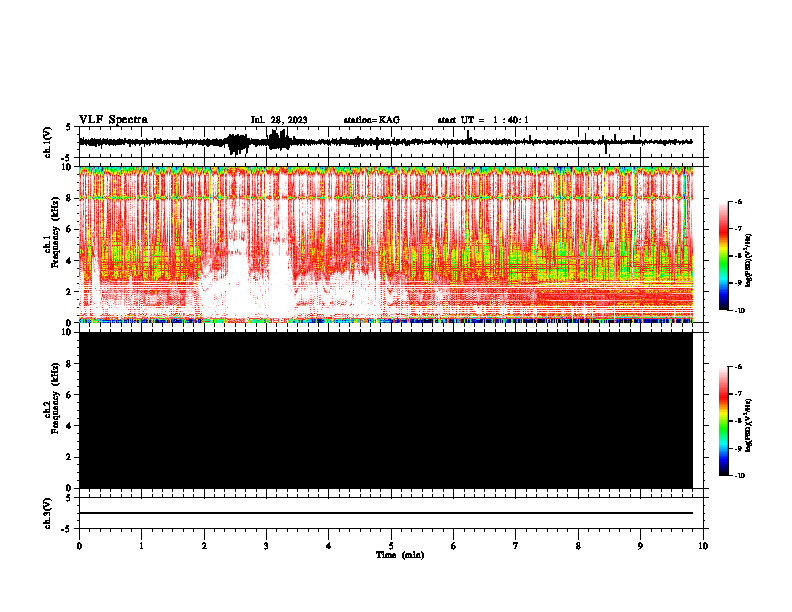Viewport: 792px width, 612px height.
Task: Click time axis tick label "8"
Action: 578,546
